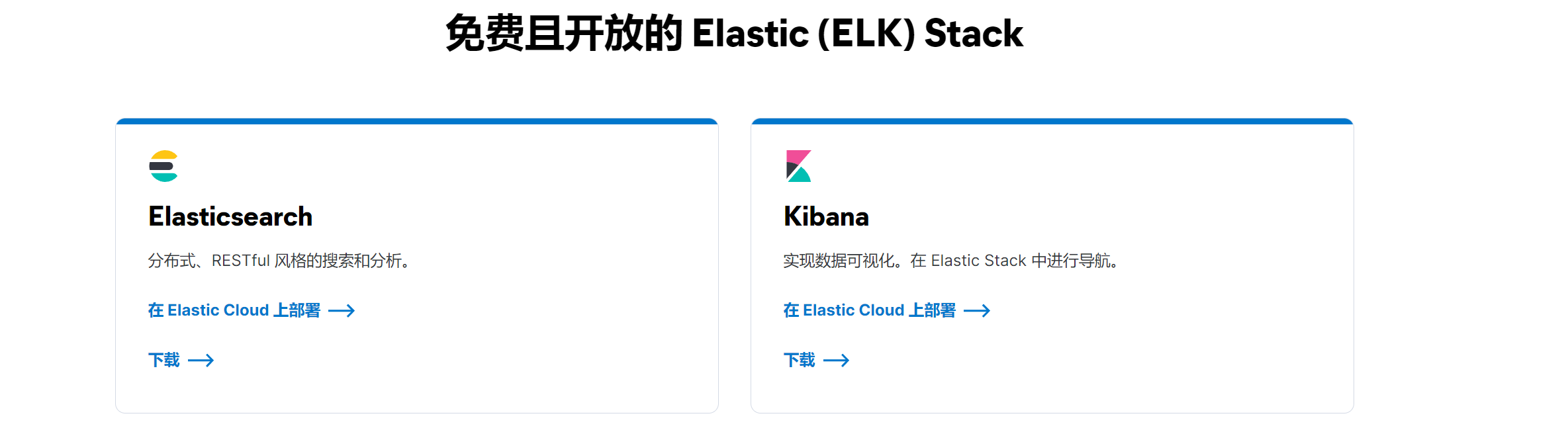Click arrow beside Elasticsearch 在 Elastic Cloud 上部署
Screen dimensions: 1568x432
[343, 310]
